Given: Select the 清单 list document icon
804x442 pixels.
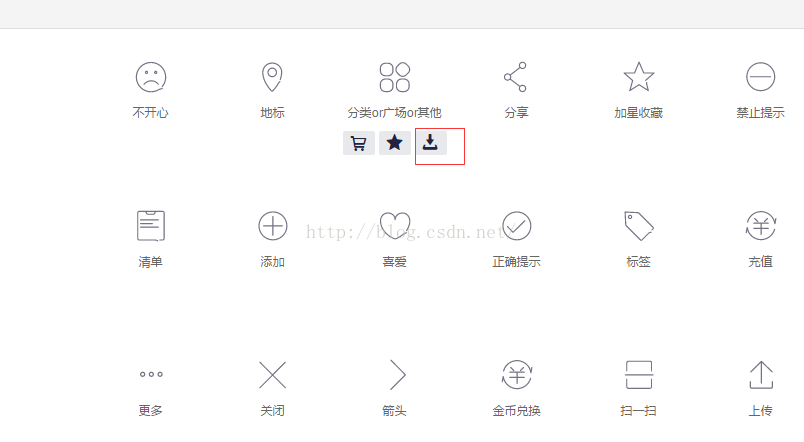Looking at the screenshot, I should pyautogui.click(x=151, y=226).
